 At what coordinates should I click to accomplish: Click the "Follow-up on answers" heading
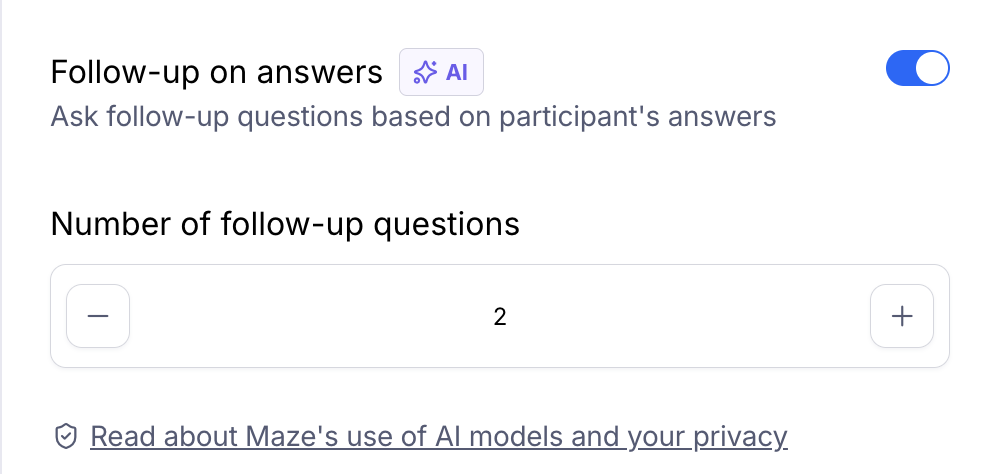[216, 72]
